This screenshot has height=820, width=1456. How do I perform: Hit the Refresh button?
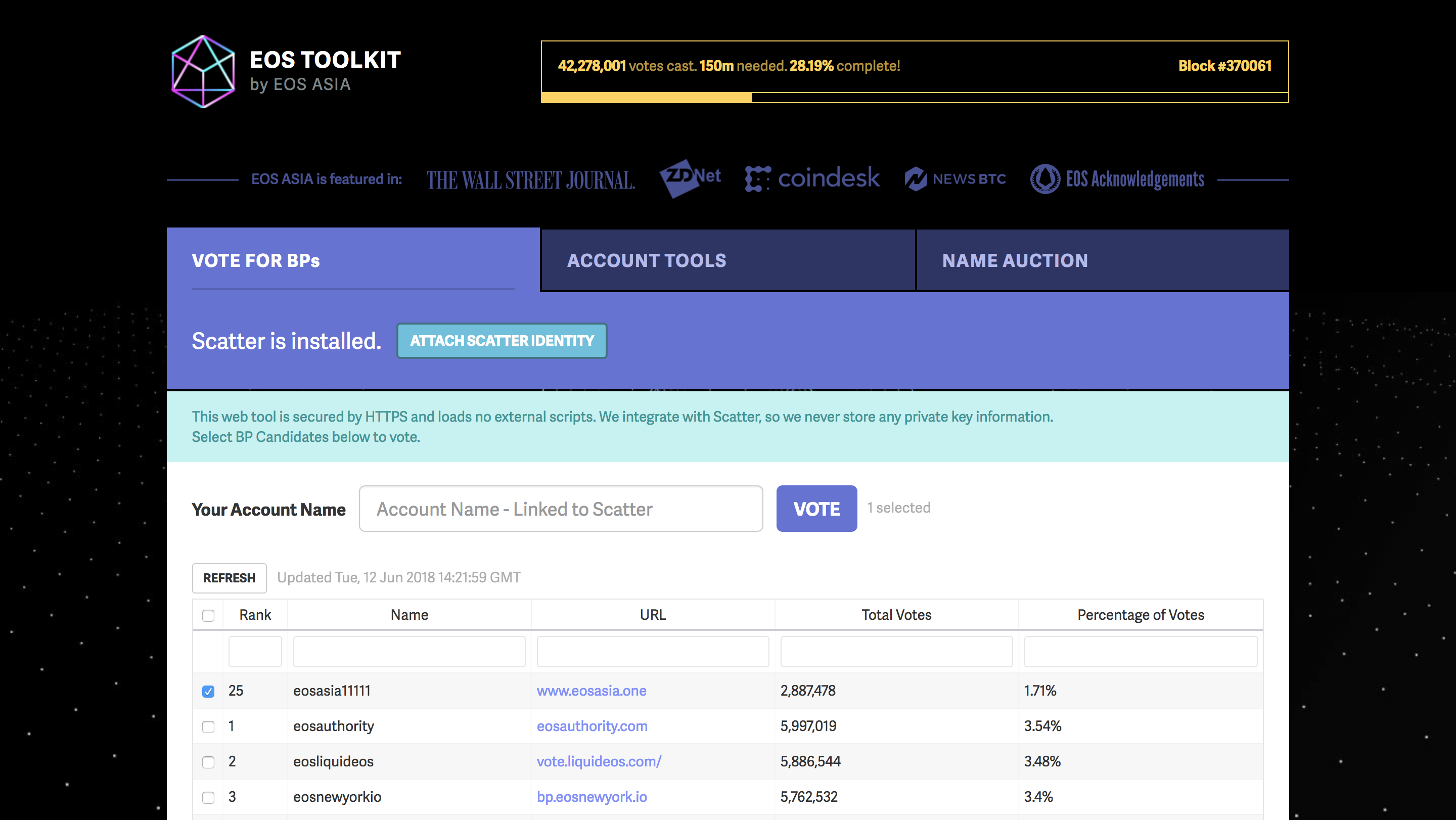coord(229,577)
